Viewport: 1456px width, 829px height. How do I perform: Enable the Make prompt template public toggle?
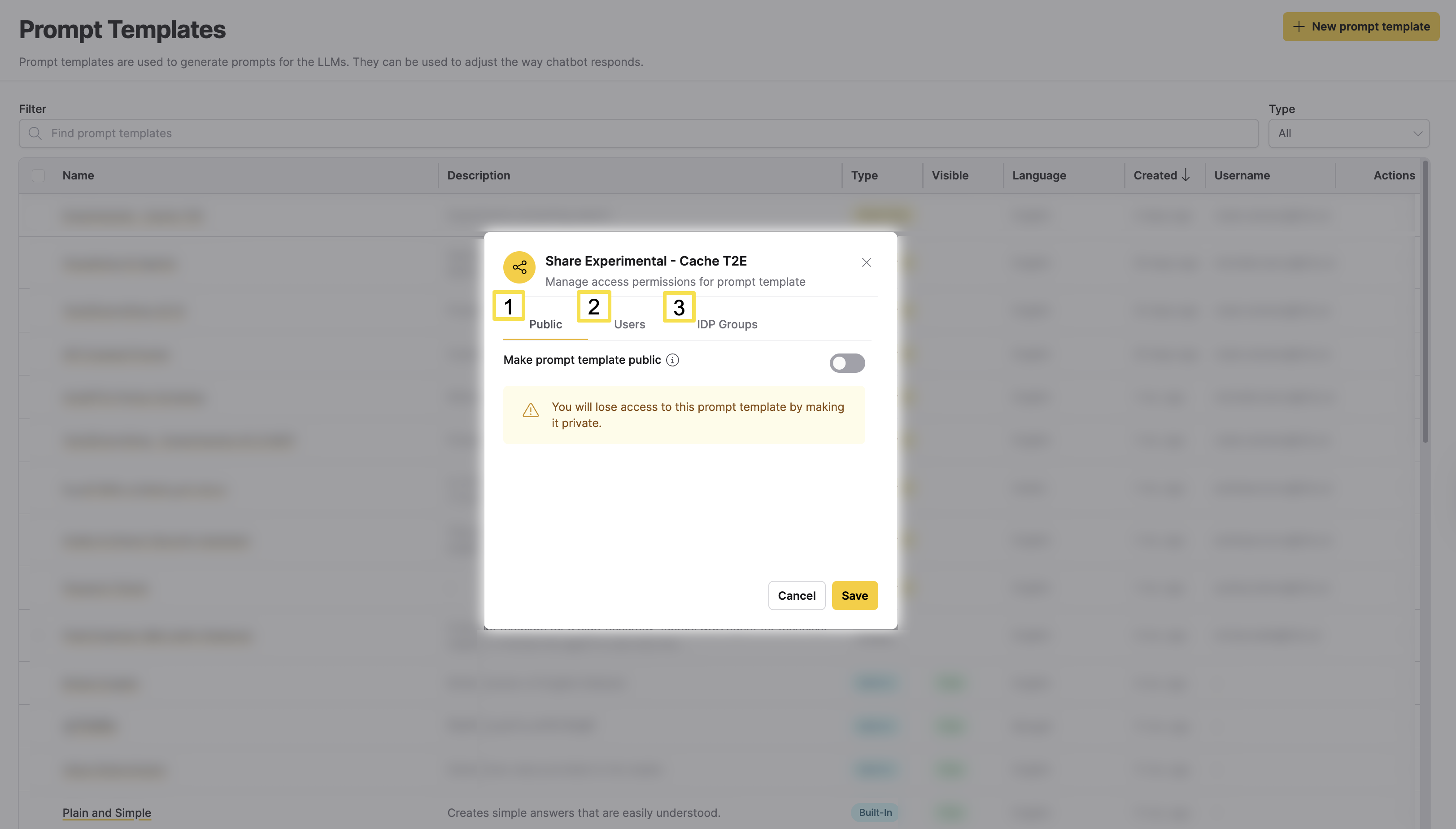(847, 362)
